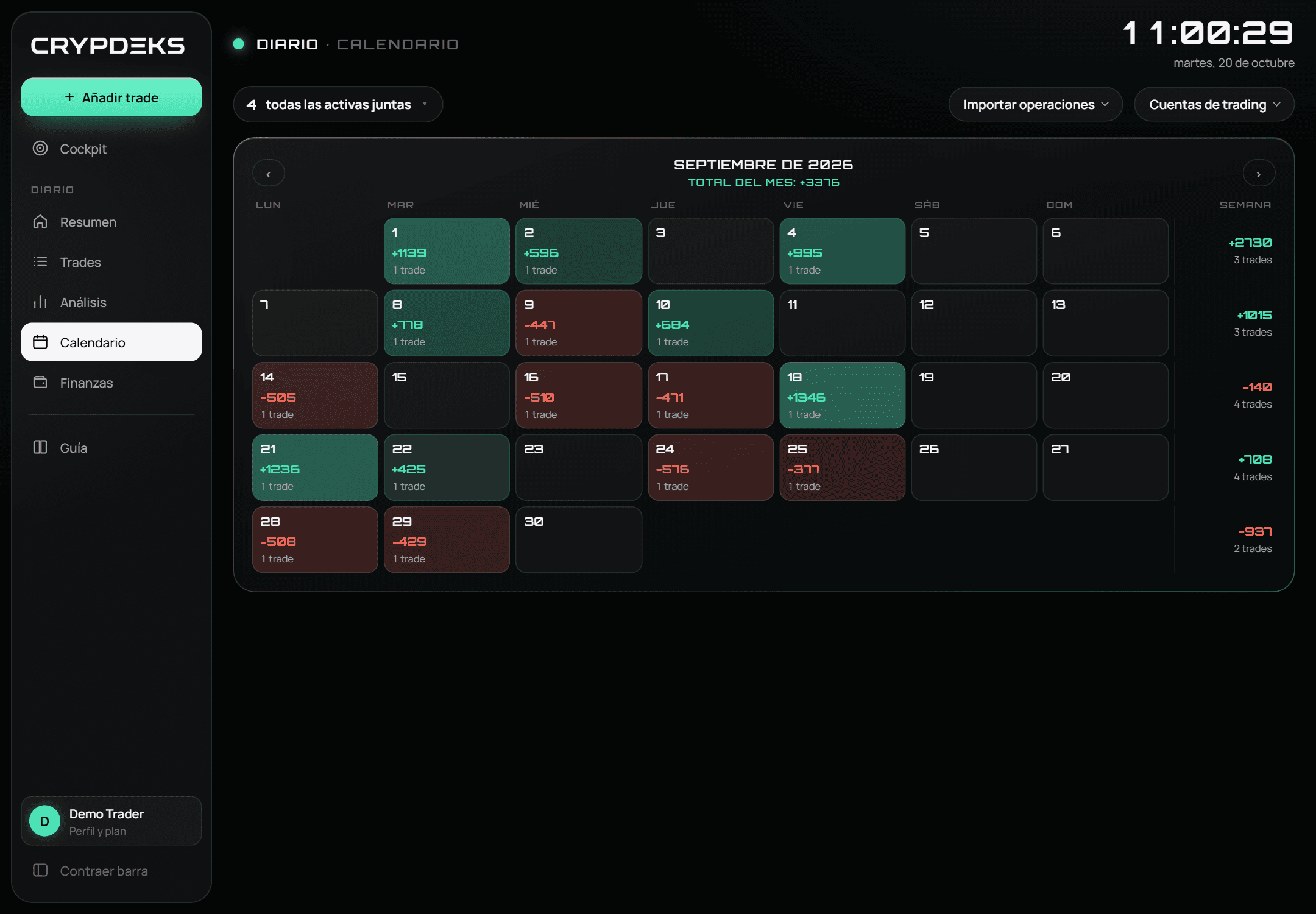Click weekly total -937
The image size is (1316, 914).
[x=1254, y=531]
